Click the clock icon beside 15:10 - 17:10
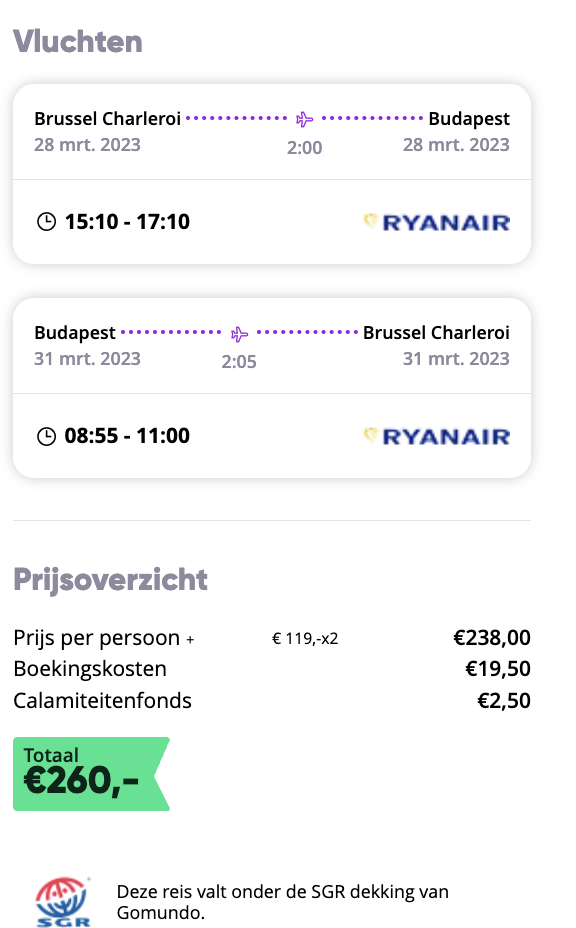 (x=46, y=222)
